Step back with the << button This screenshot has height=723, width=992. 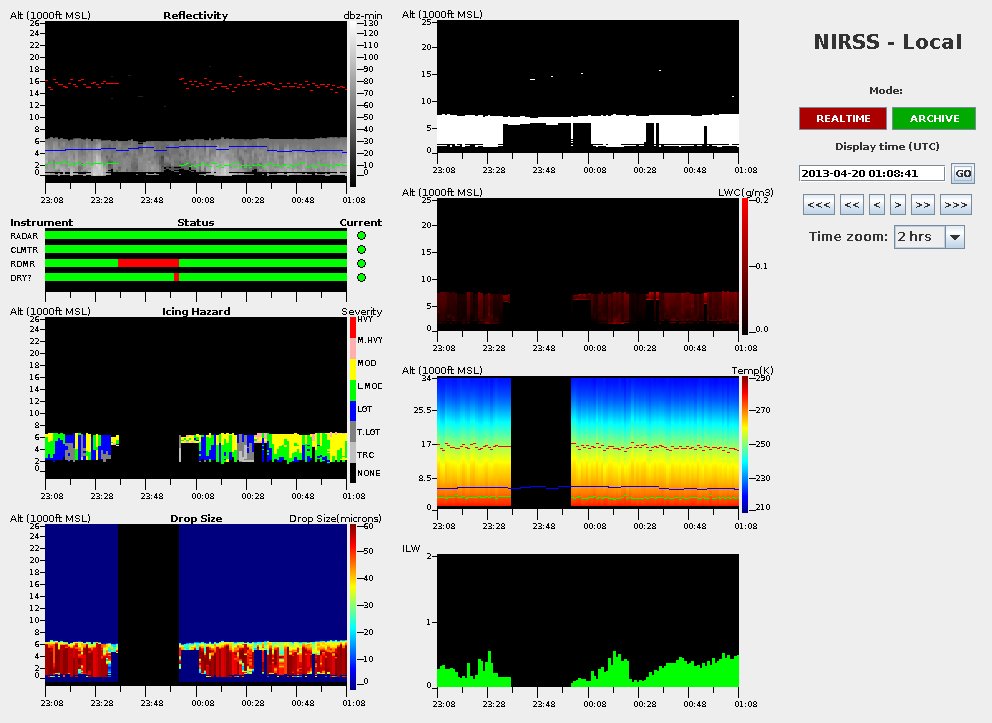pos(851,205)
